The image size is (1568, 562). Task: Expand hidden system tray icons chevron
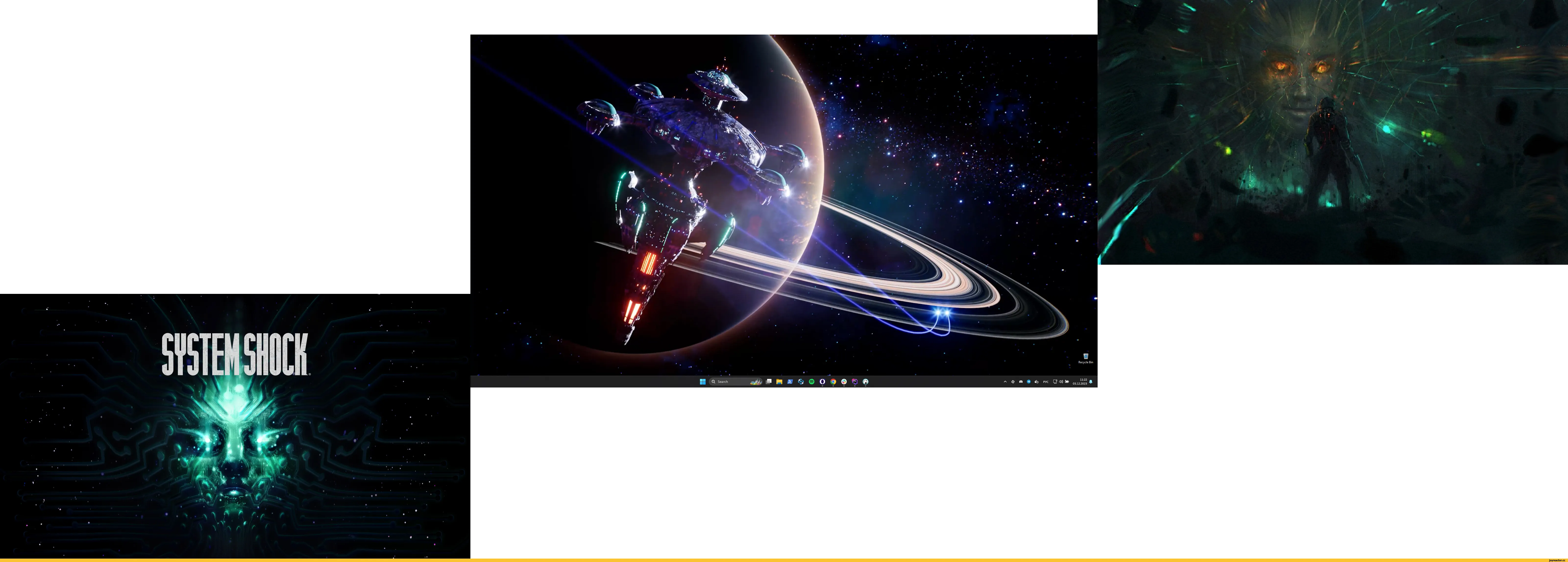point(1005,382)
